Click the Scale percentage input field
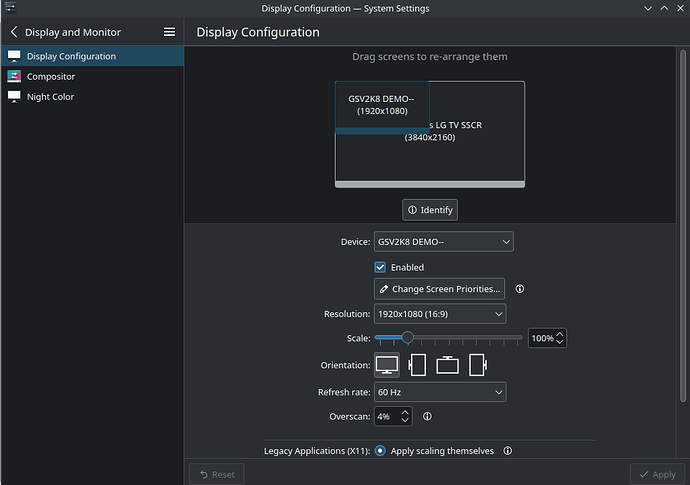Viewport: 690px width, 485px height. pos(542,338)
